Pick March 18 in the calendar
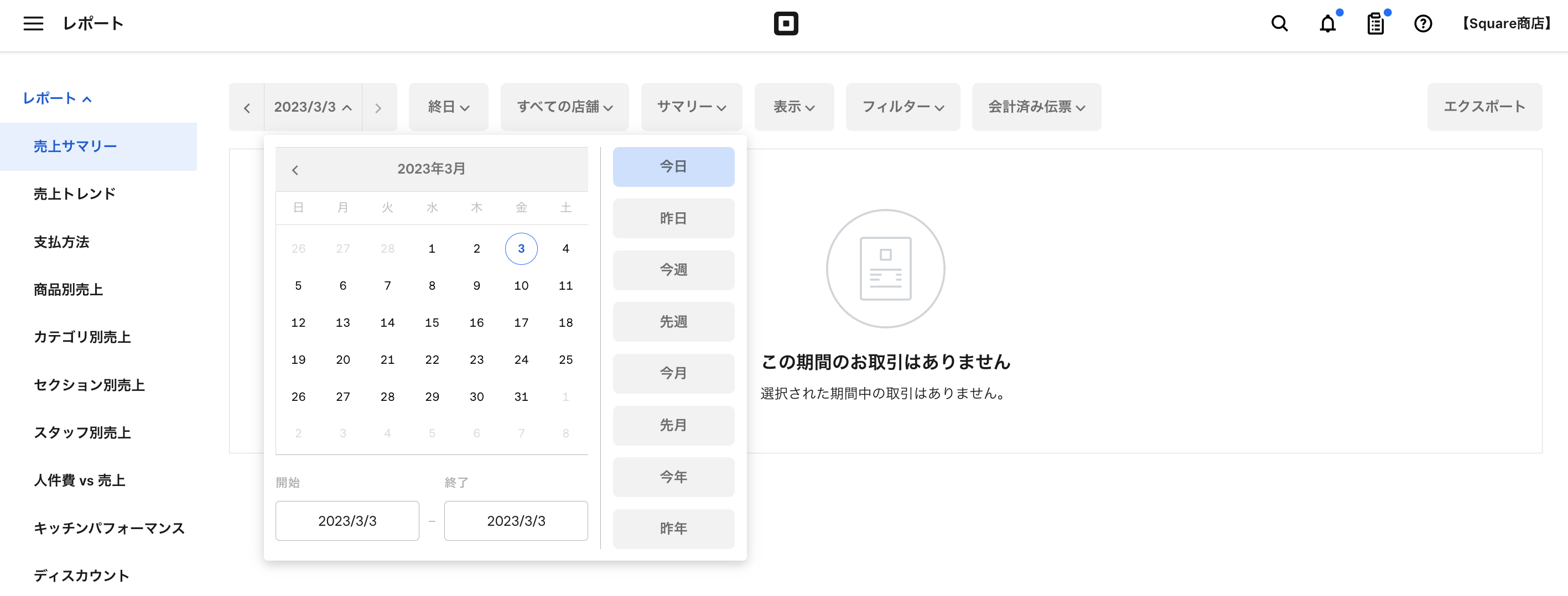 565,323
